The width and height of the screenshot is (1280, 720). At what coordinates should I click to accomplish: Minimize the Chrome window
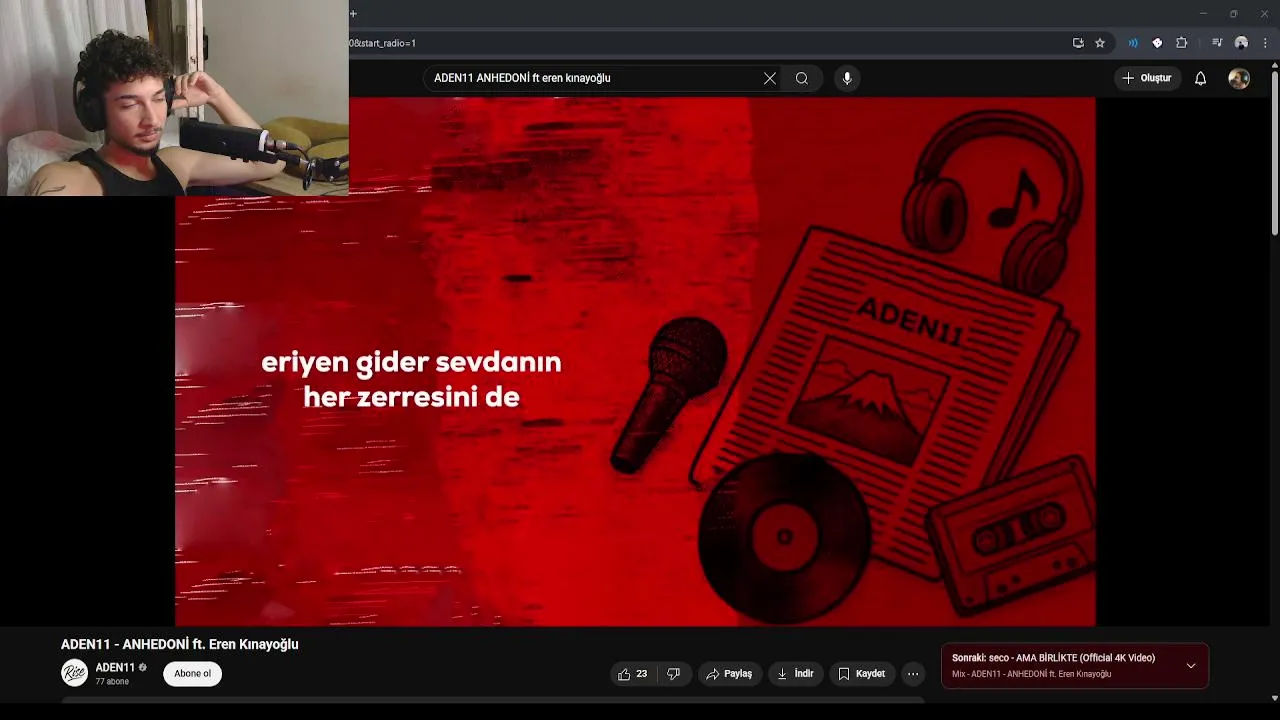1203,14
